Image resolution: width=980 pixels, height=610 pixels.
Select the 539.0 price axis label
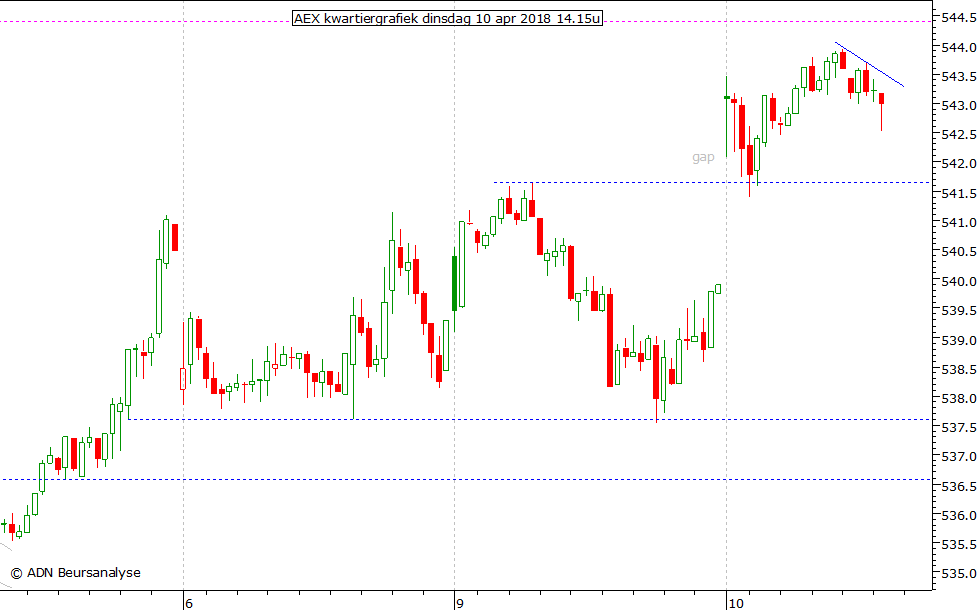point(958,341)
